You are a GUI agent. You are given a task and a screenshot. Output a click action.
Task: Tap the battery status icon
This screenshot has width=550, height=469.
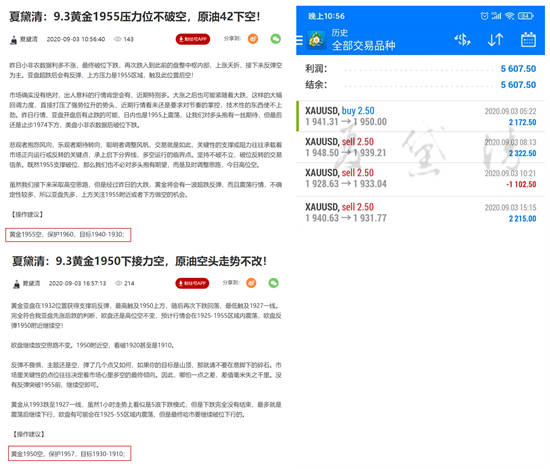[x=525, y=16]
